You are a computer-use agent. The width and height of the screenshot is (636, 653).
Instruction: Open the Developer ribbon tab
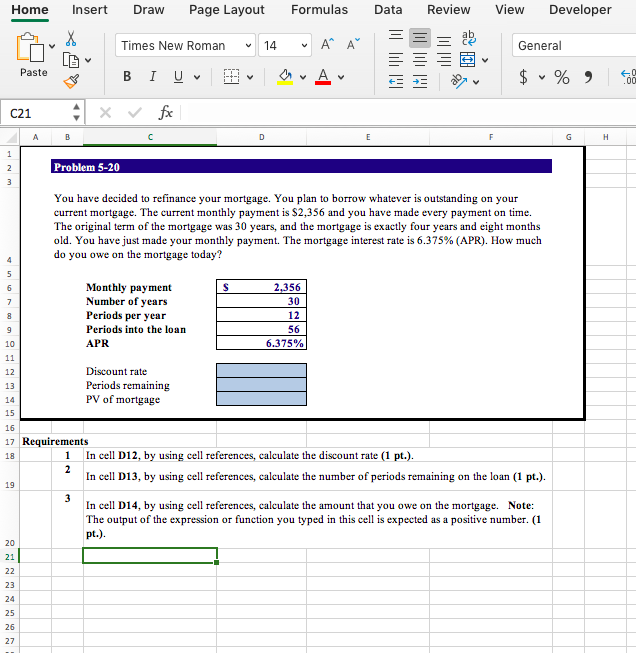pyautogui.click(x=580, y=10)
